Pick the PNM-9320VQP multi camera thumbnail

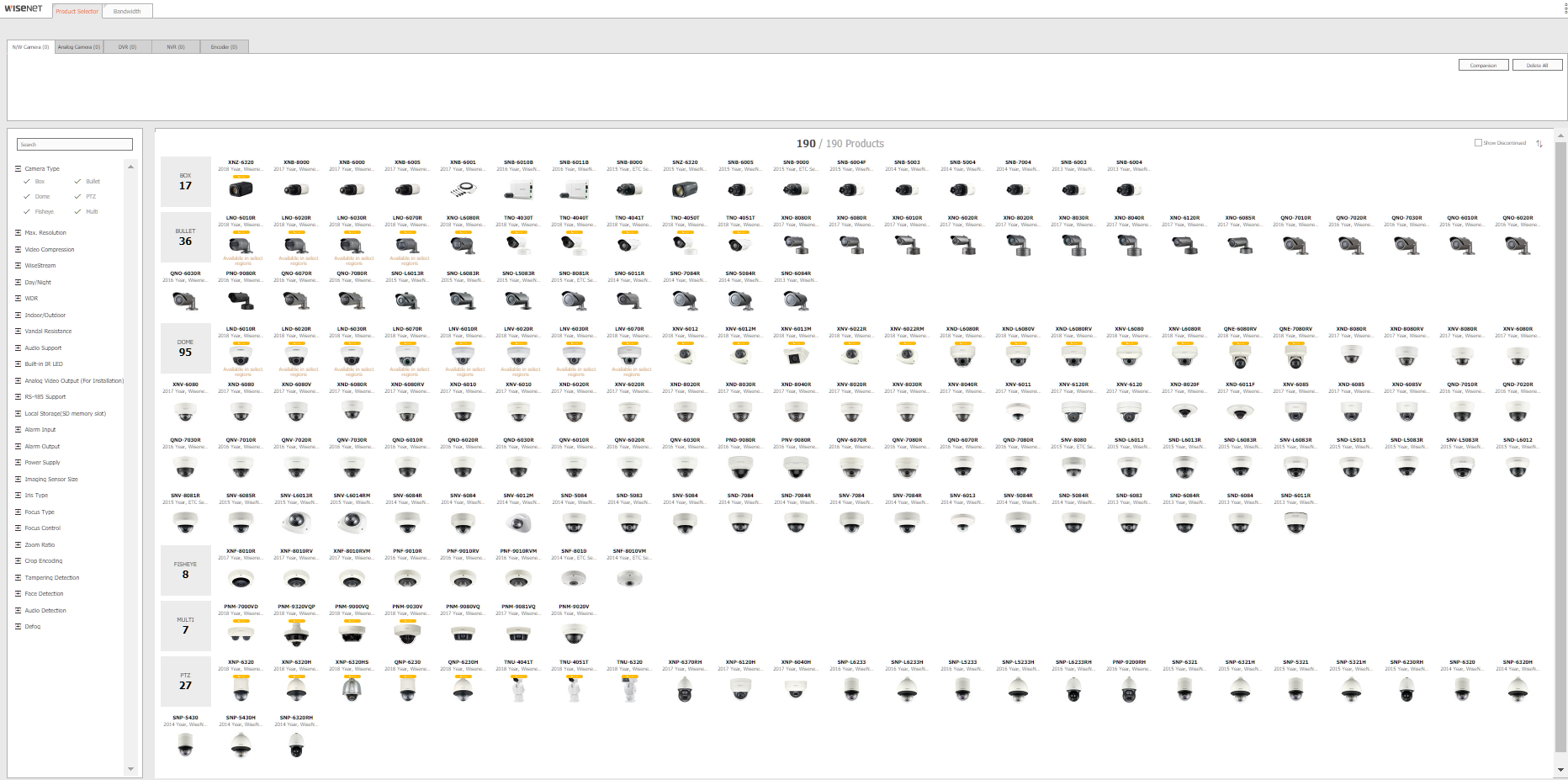[296, 634]
